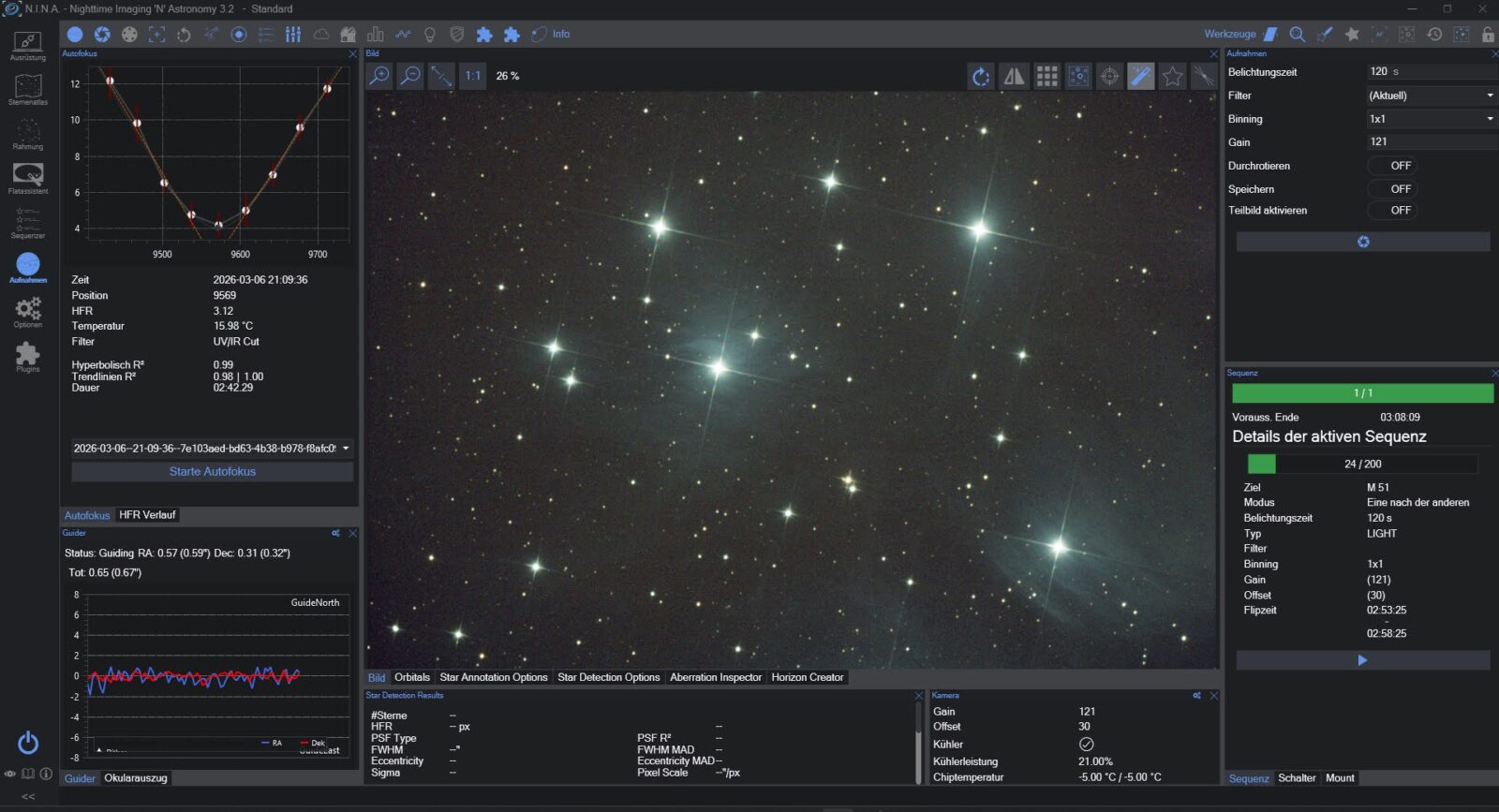Click the Starte Autofokus button
This screenshot has height=812, width=1499.
[213, 472]
